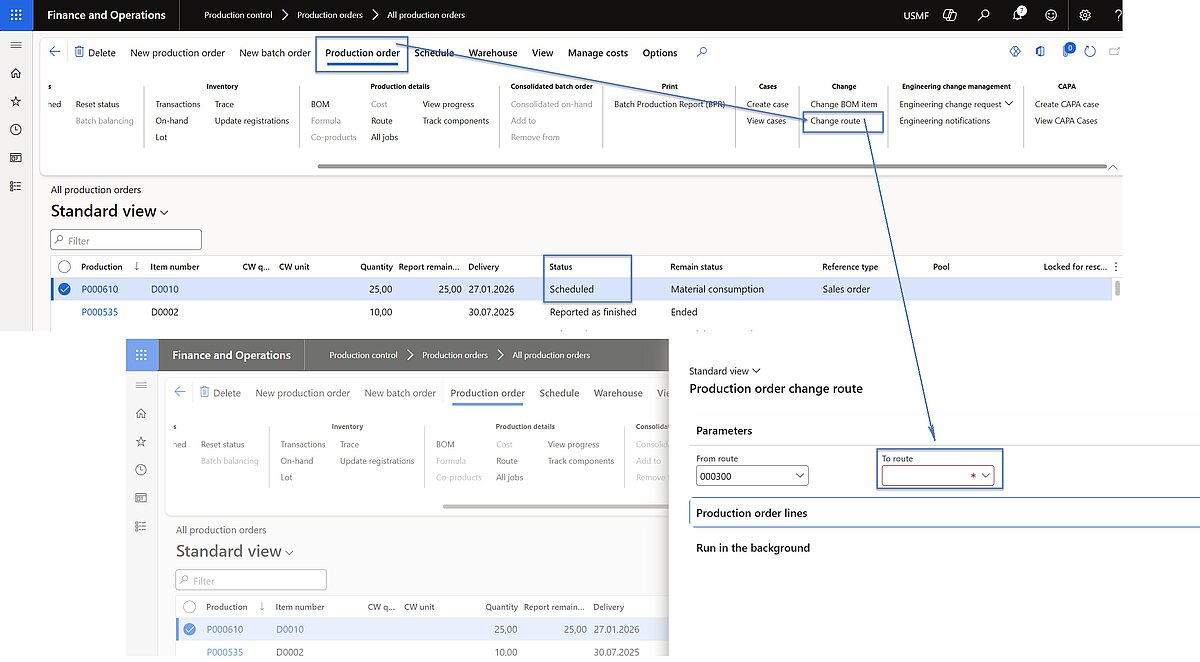Viewport: 1200px width, 662px height.
Task: Open Copilot next to the USMF company selector
Action: (949, 15)
